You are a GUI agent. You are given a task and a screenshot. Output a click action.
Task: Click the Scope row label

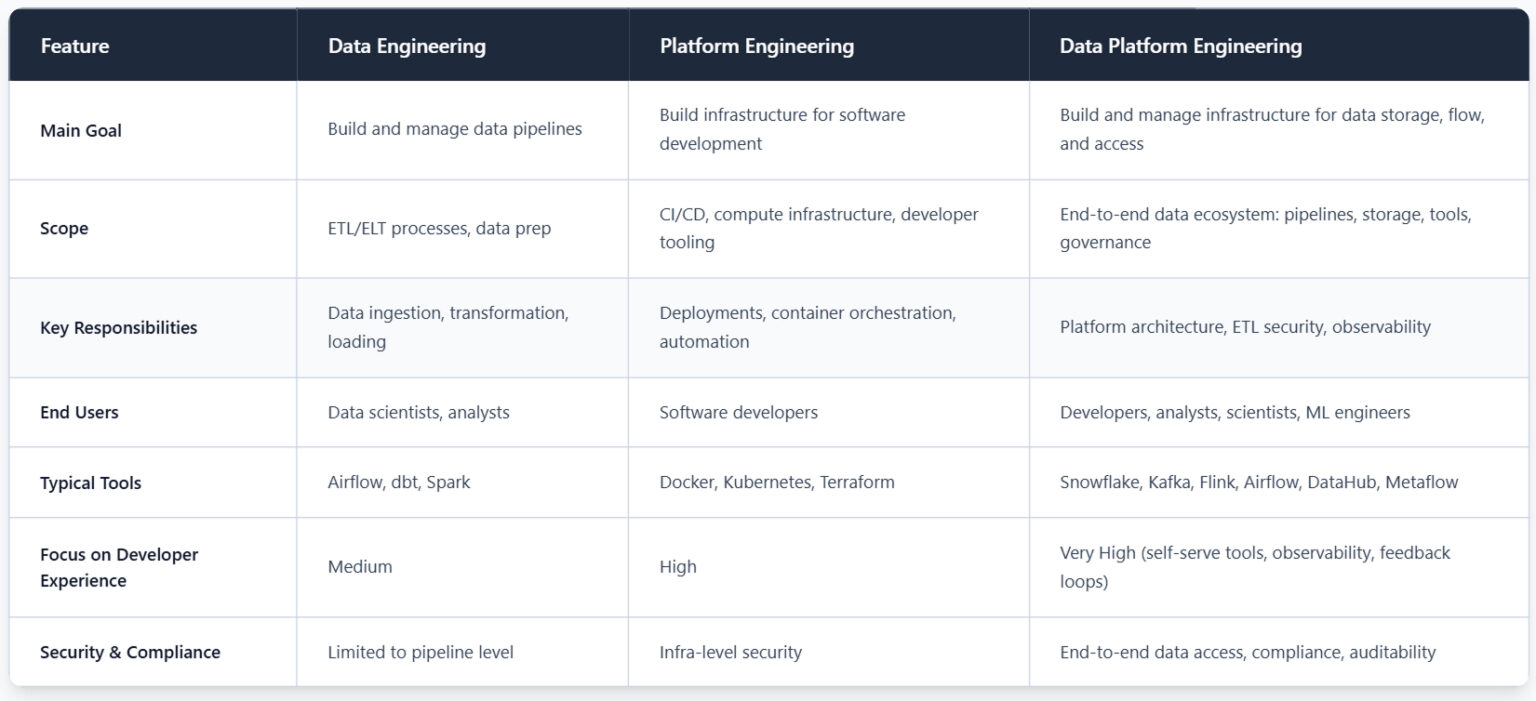click(x=64, y=229)
